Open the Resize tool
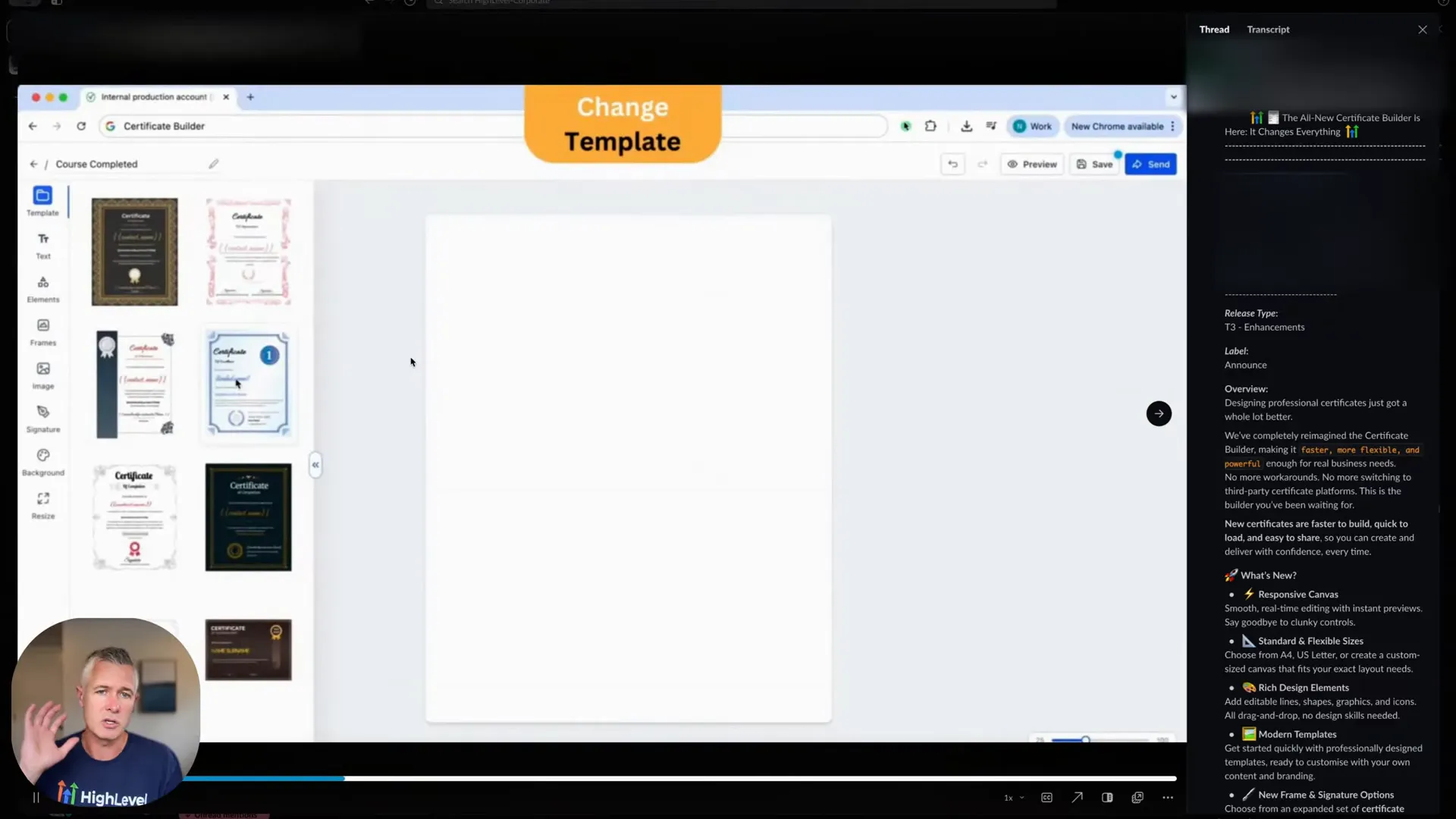Image resolution: width=1456 pixels, height=819 pixels. (42, 504)
